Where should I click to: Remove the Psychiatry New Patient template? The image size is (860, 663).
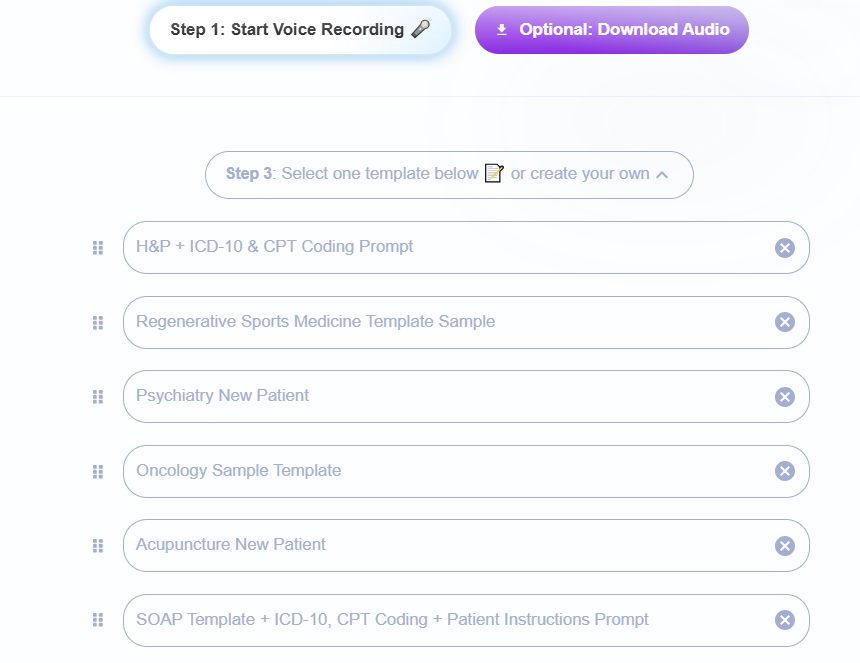pyautogui.click(x=785, y=397)
